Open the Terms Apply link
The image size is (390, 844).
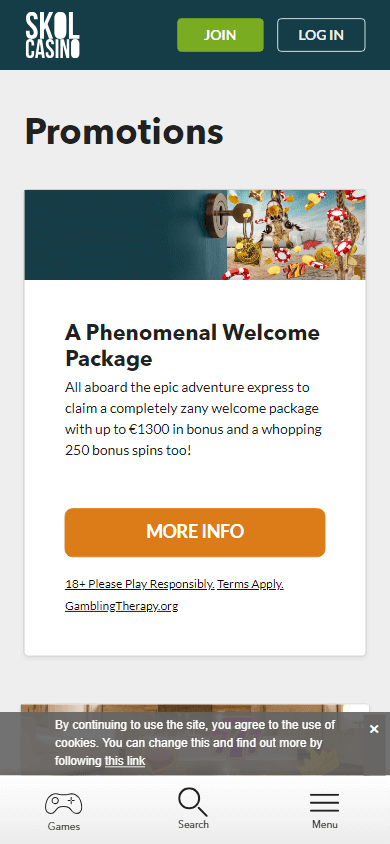click(x=250, y=584)
